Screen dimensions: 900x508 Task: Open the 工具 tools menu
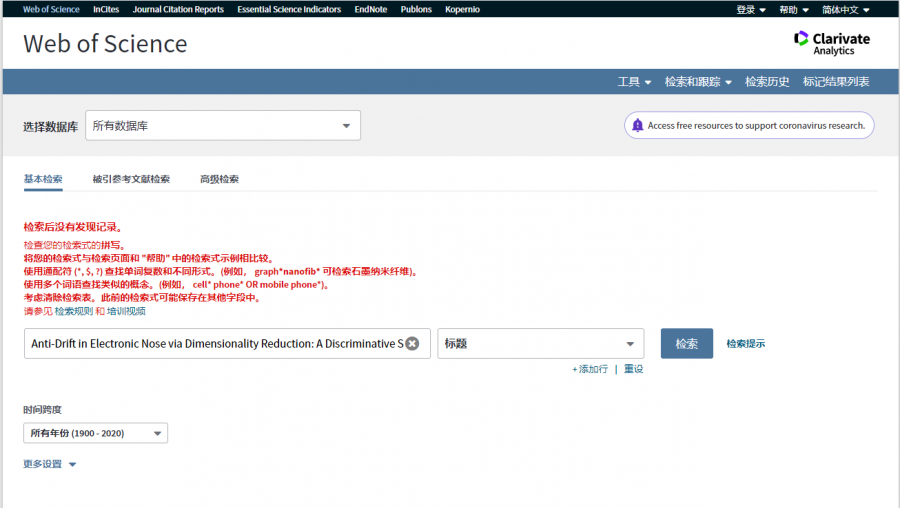click(x=634, y=82)
